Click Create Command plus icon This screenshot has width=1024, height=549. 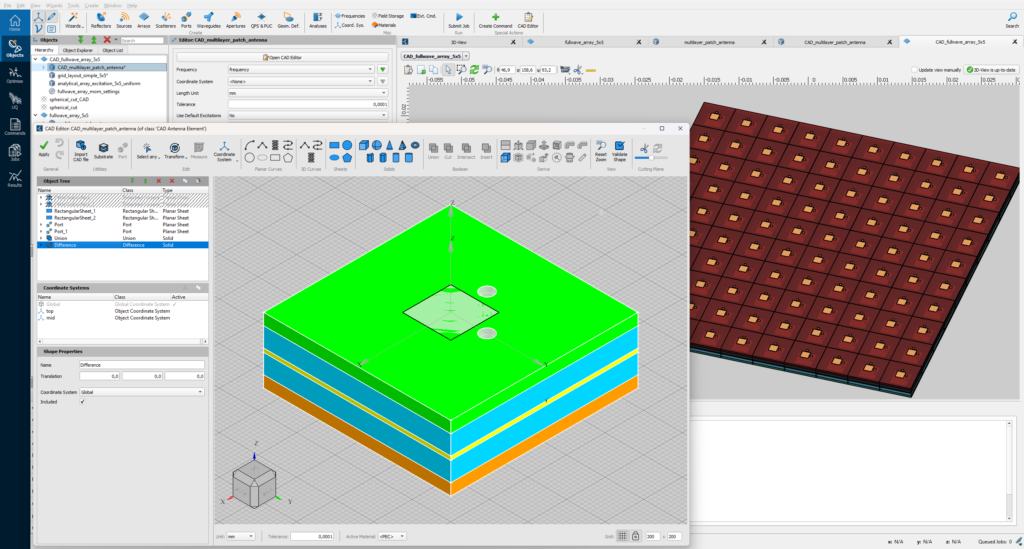(x=495, y=20)
